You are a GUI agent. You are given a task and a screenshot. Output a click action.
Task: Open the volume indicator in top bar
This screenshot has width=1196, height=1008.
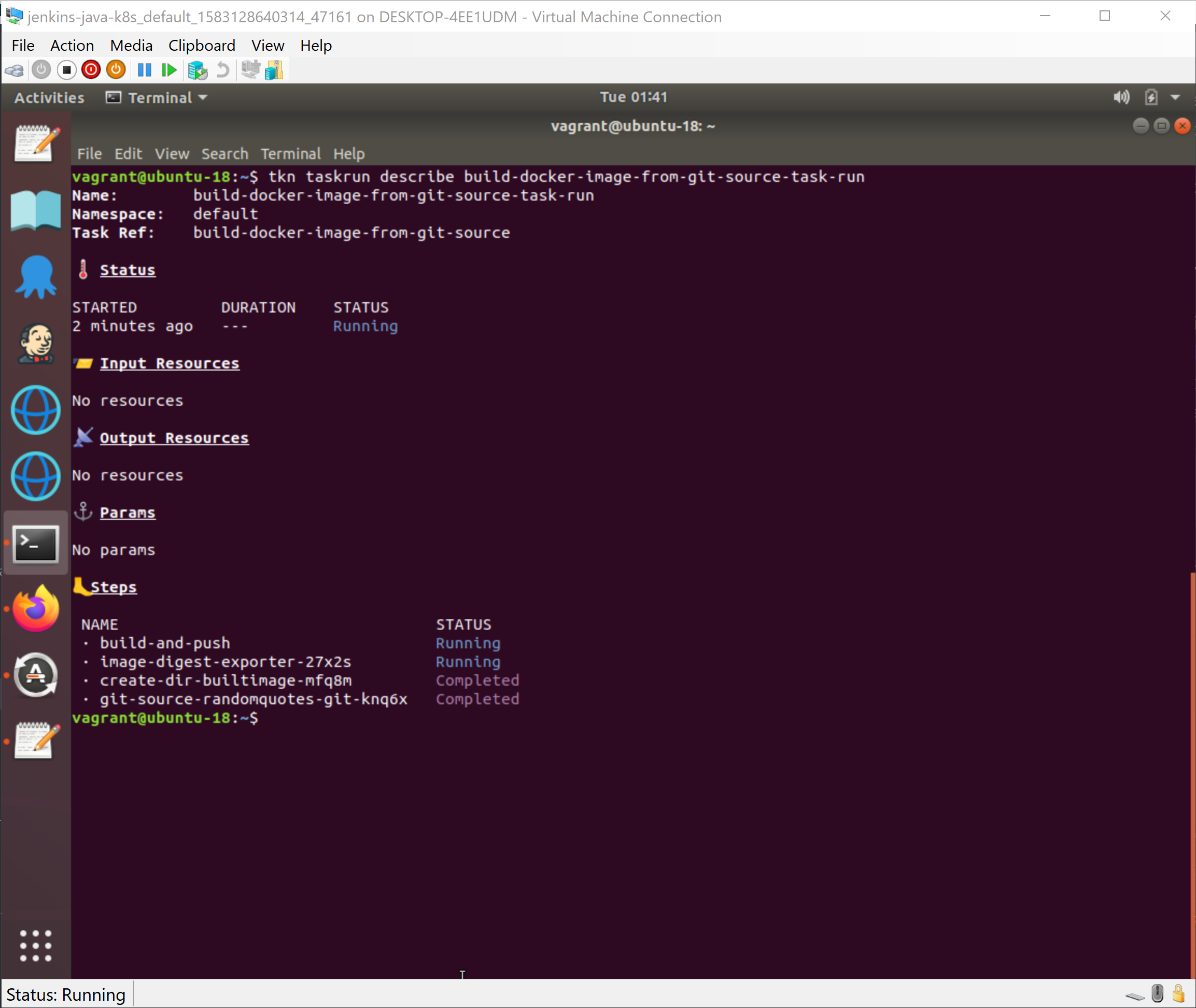click(x=1121, y=98)
